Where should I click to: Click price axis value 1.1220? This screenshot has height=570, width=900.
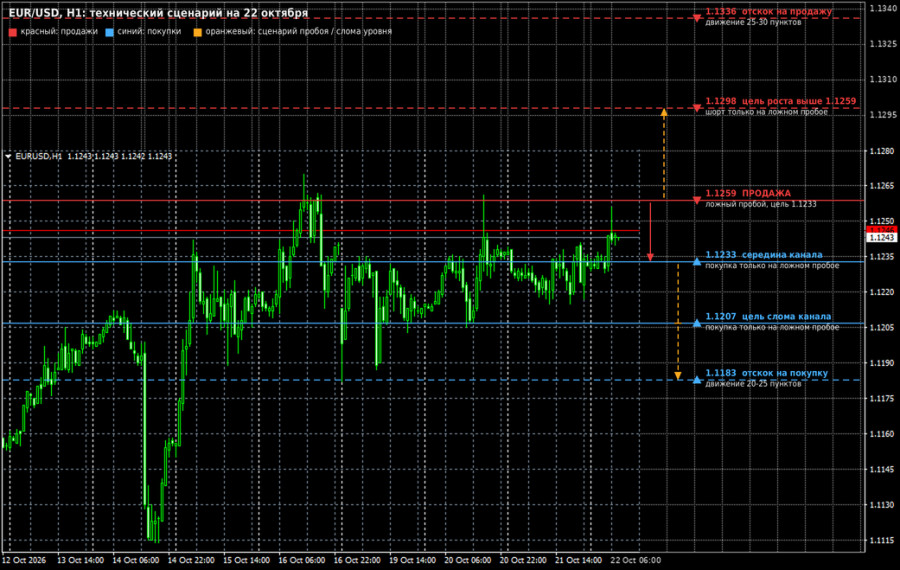(882, 292)
